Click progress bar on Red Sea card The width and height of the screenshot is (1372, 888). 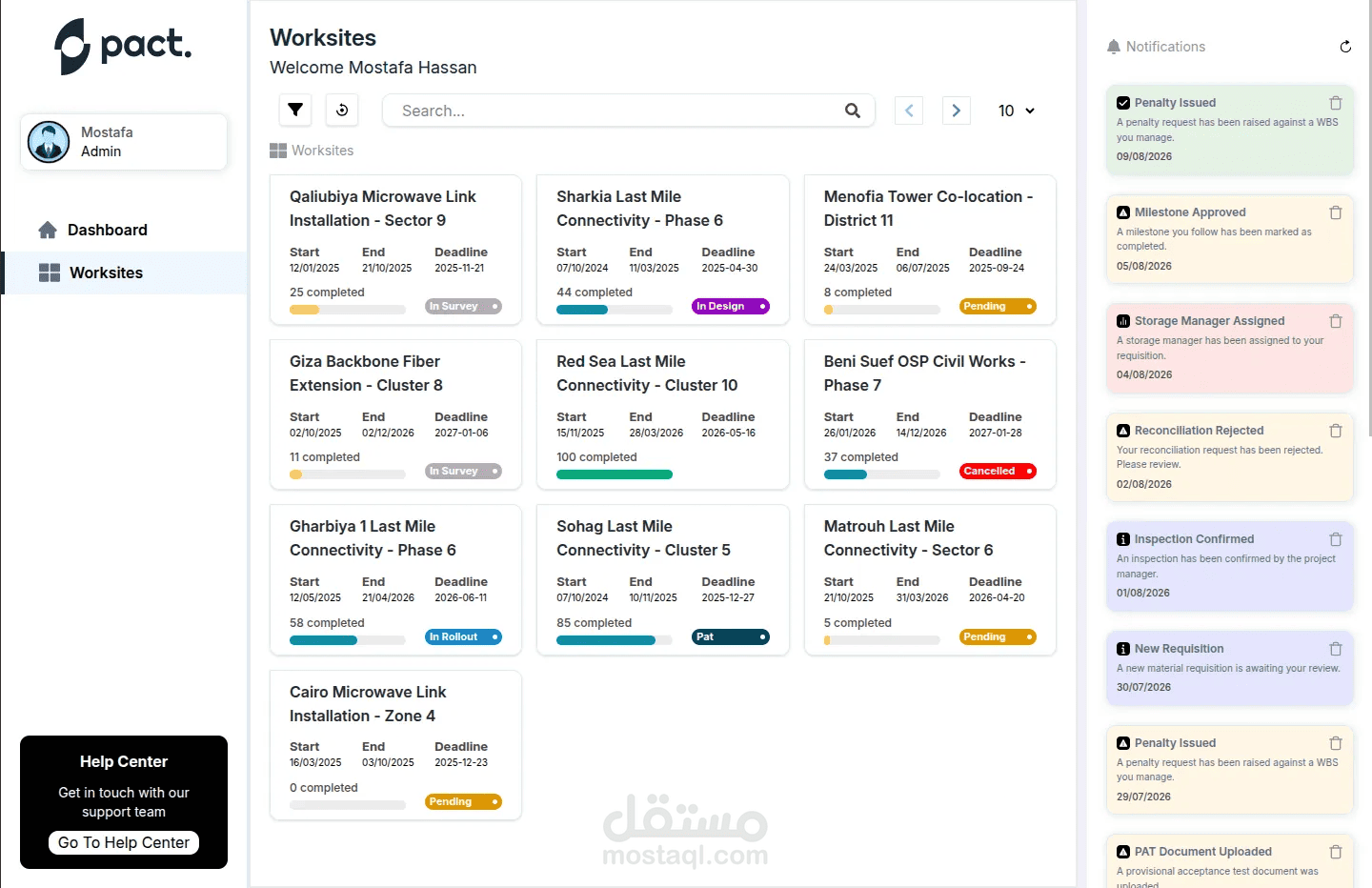coord(615,474)
